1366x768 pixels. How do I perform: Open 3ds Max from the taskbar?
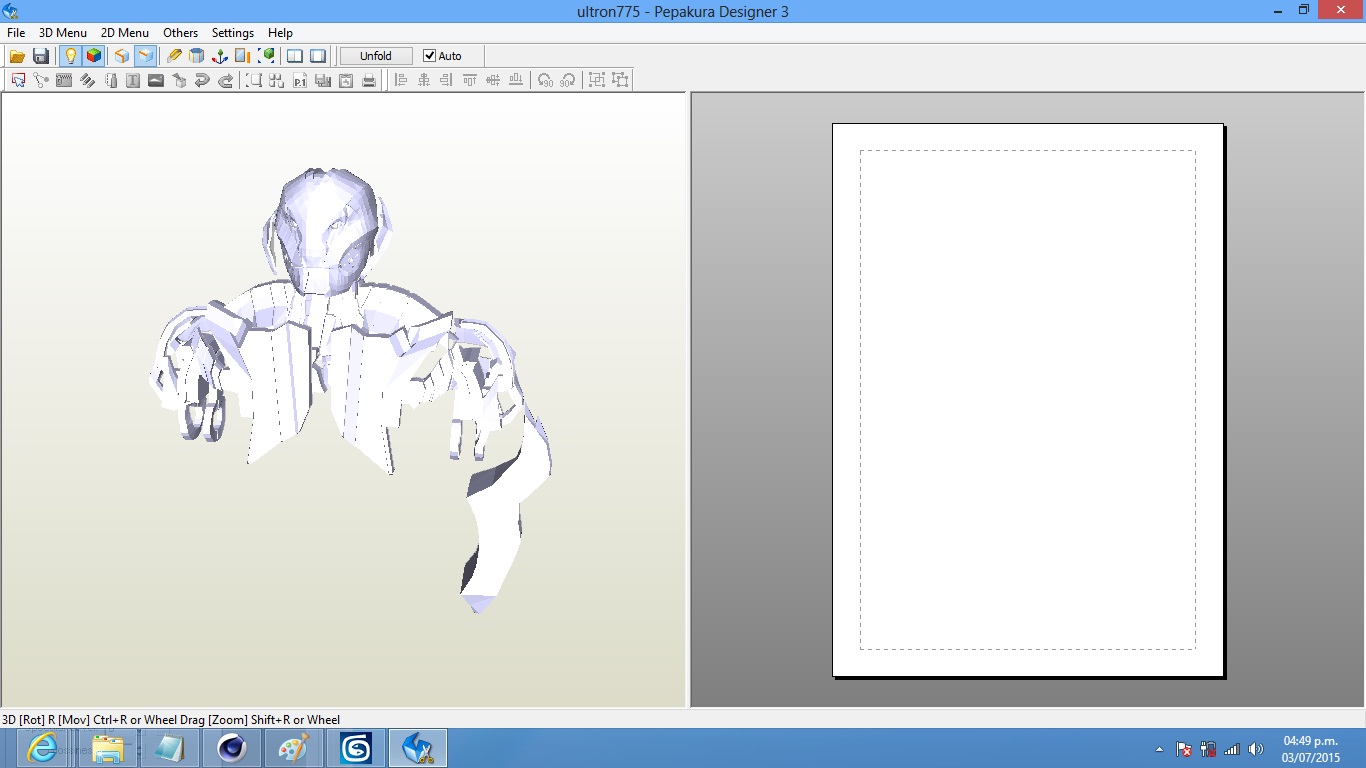pos(356,748)
